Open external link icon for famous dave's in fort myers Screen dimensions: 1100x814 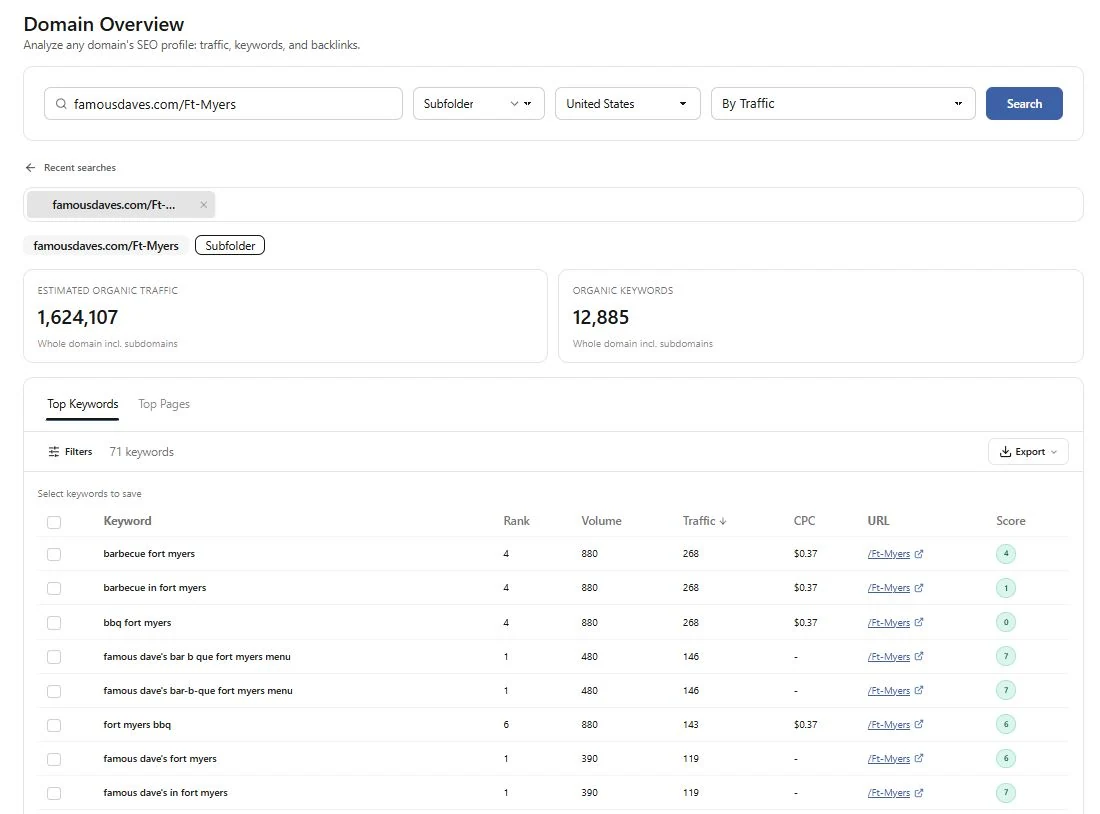pos(919,793)
